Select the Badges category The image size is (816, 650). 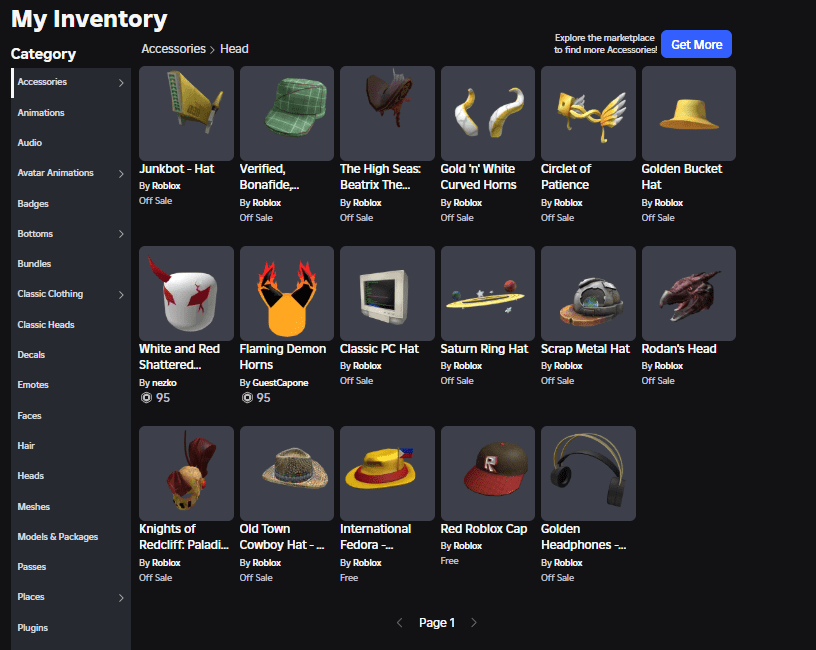(71, 204)
